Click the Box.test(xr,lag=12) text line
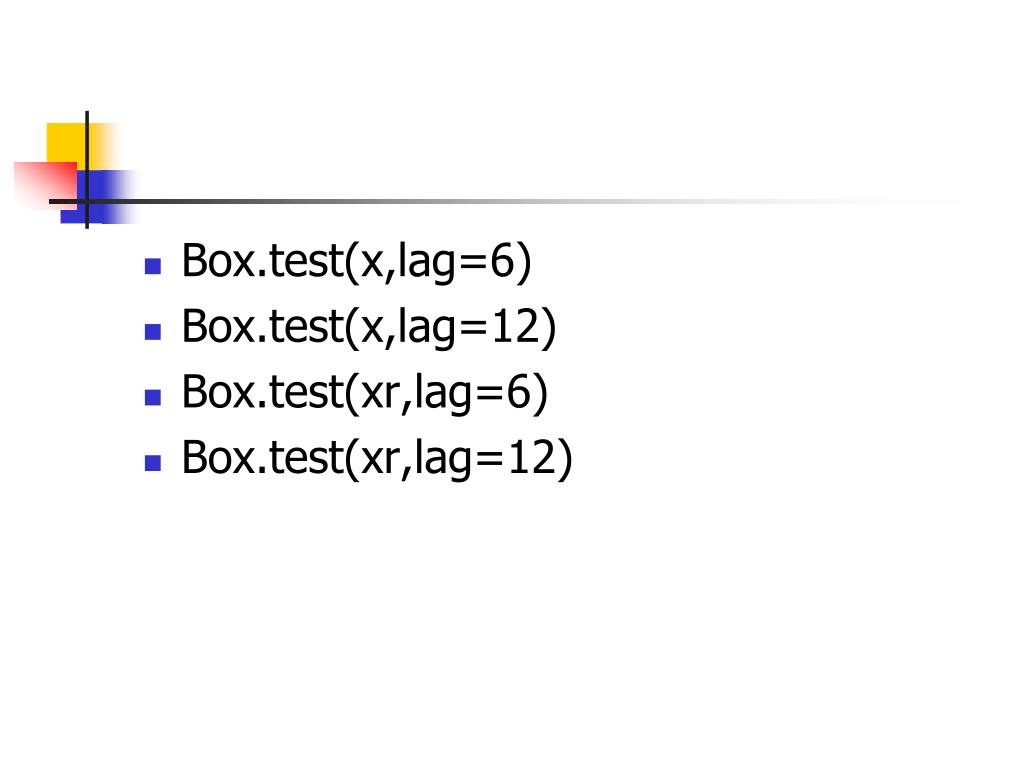The image size is (1024, 768). (x=377, y=458)
